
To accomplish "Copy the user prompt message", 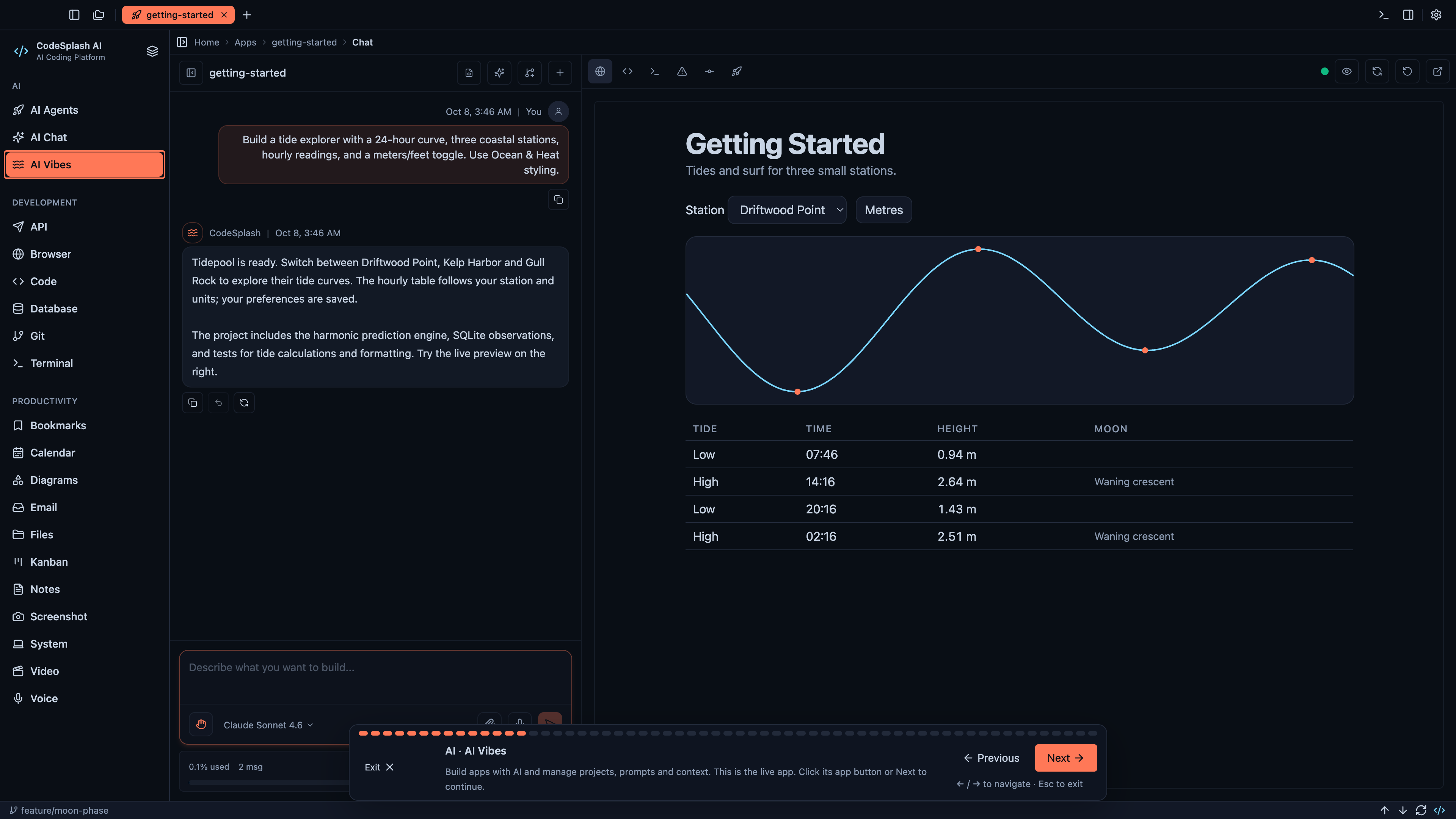I will point(559,199).
